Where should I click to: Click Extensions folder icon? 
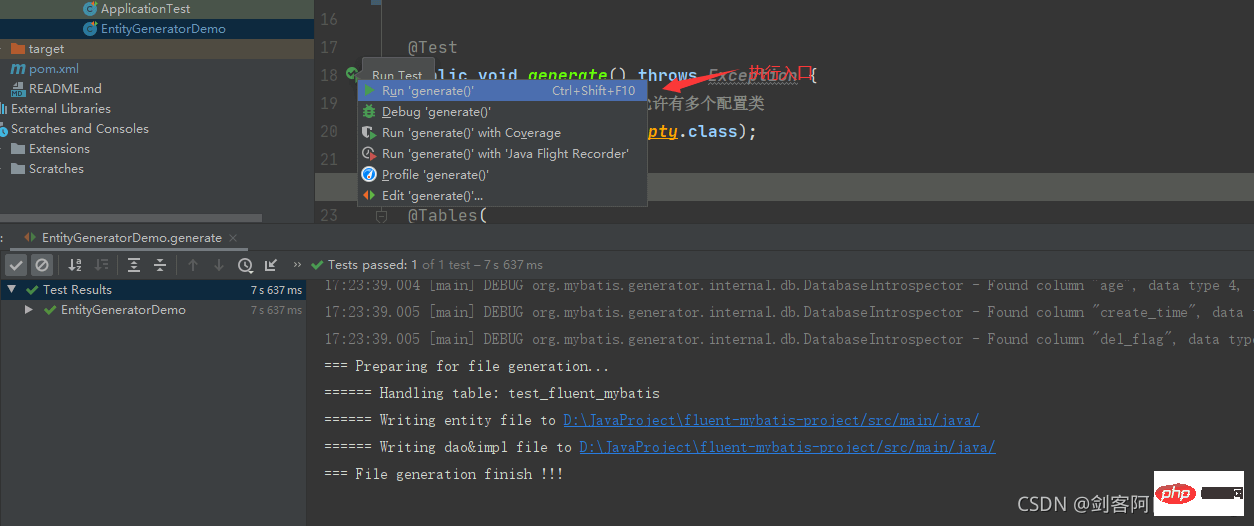(x=17, y=149)
